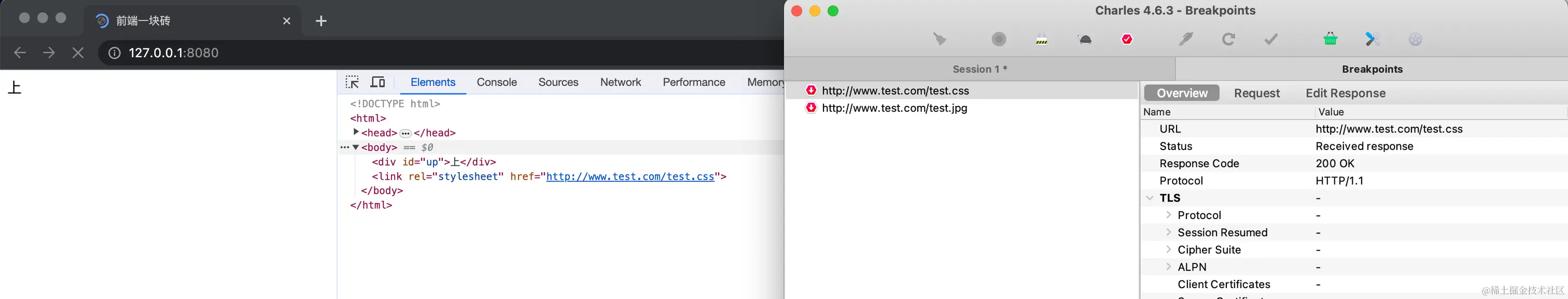
Task: Toggle throttling turtle icon
Action: pos(1085,39)
